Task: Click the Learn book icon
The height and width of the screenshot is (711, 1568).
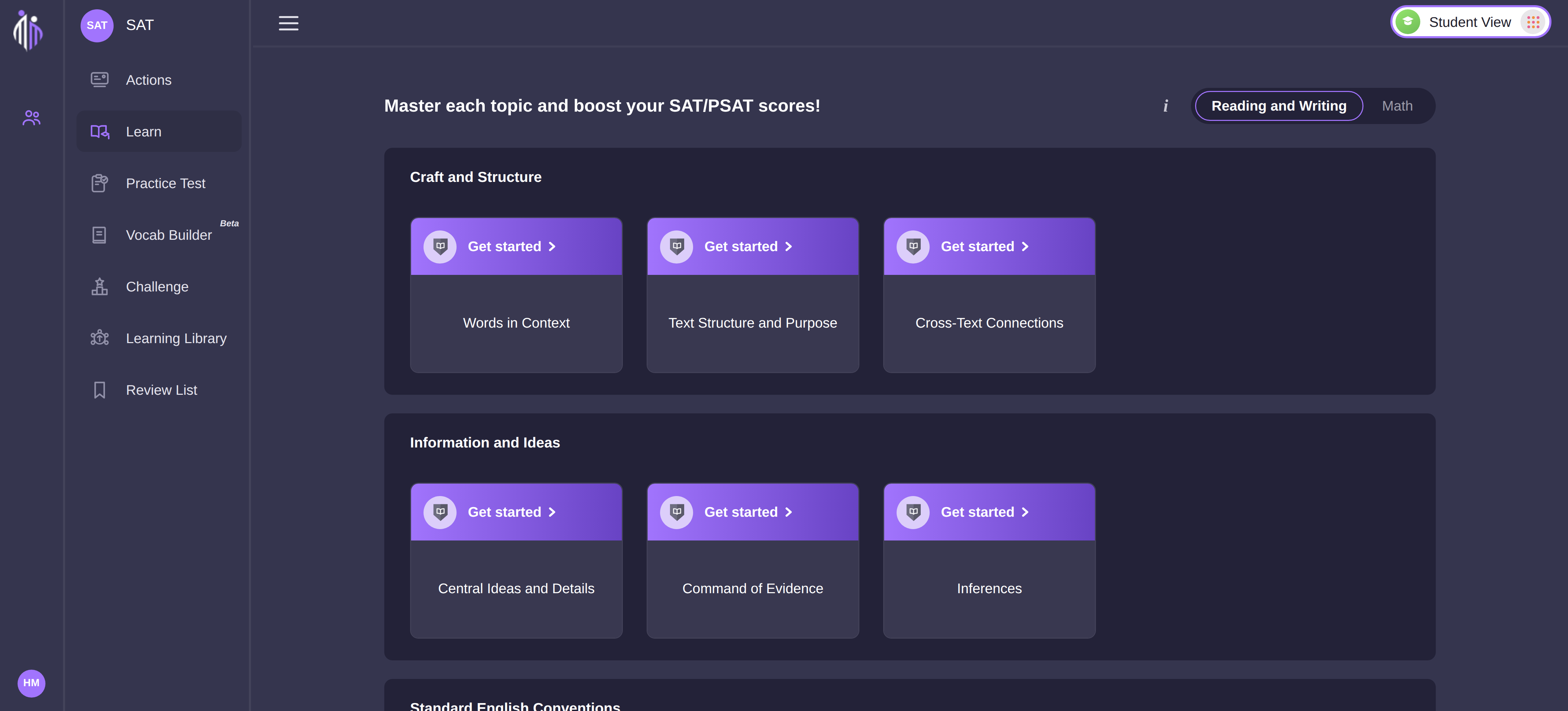Action: (100, 132)
